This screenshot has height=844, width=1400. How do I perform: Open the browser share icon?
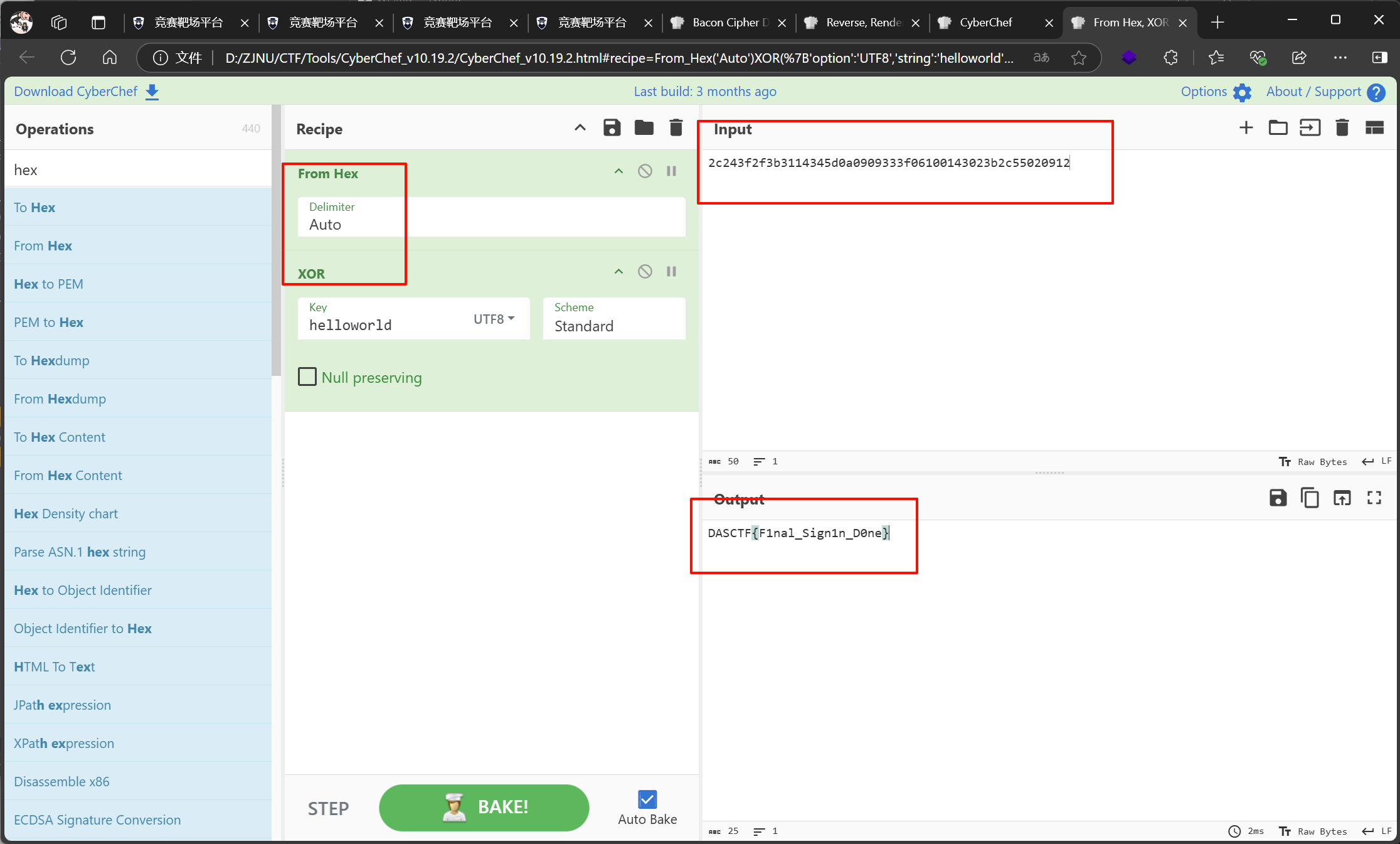pyautogui.click(x=1299, y=58)
